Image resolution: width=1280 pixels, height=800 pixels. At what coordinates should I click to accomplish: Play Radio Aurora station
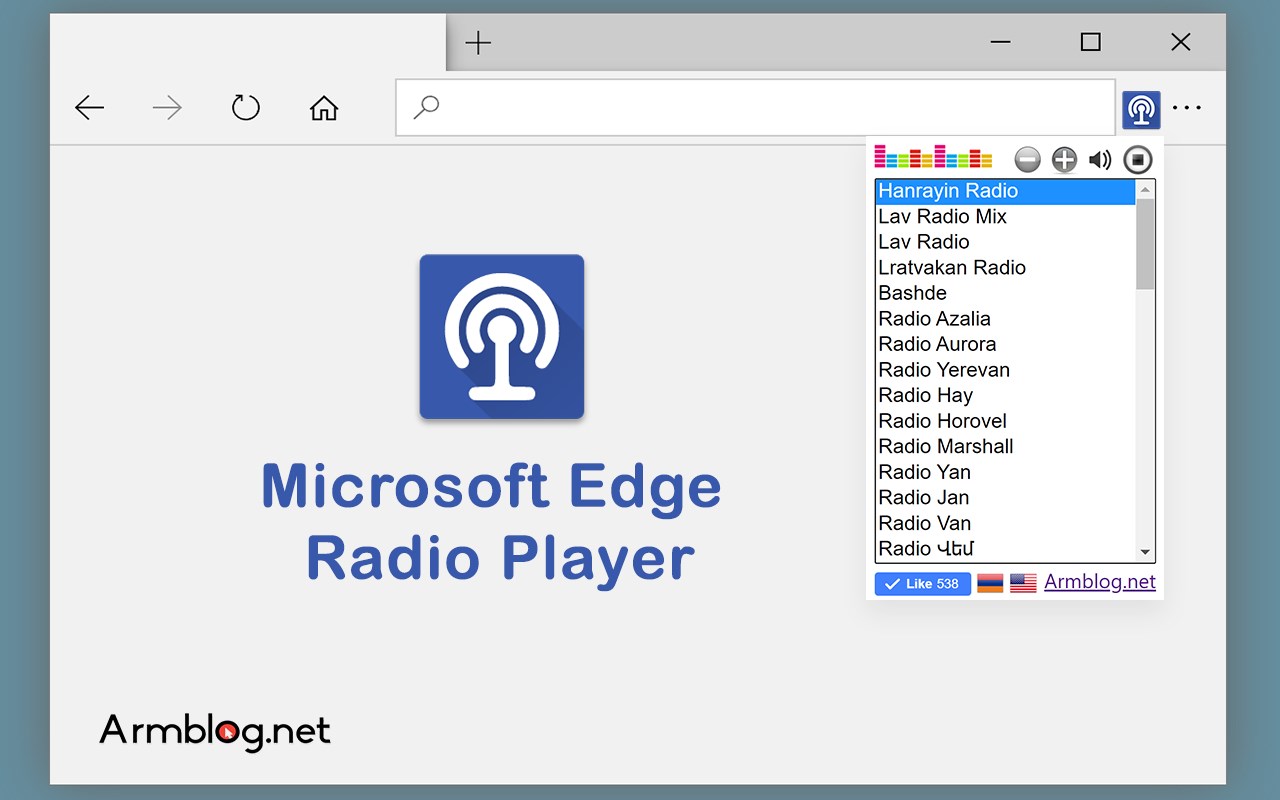1005,344
